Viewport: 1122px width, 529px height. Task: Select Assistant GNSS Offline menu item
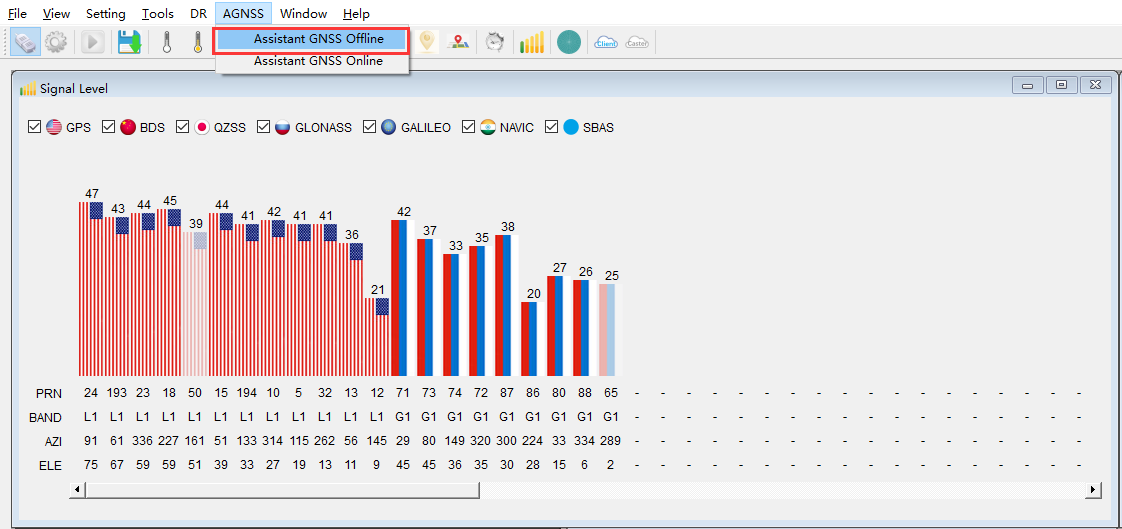(x=318, y=39)
